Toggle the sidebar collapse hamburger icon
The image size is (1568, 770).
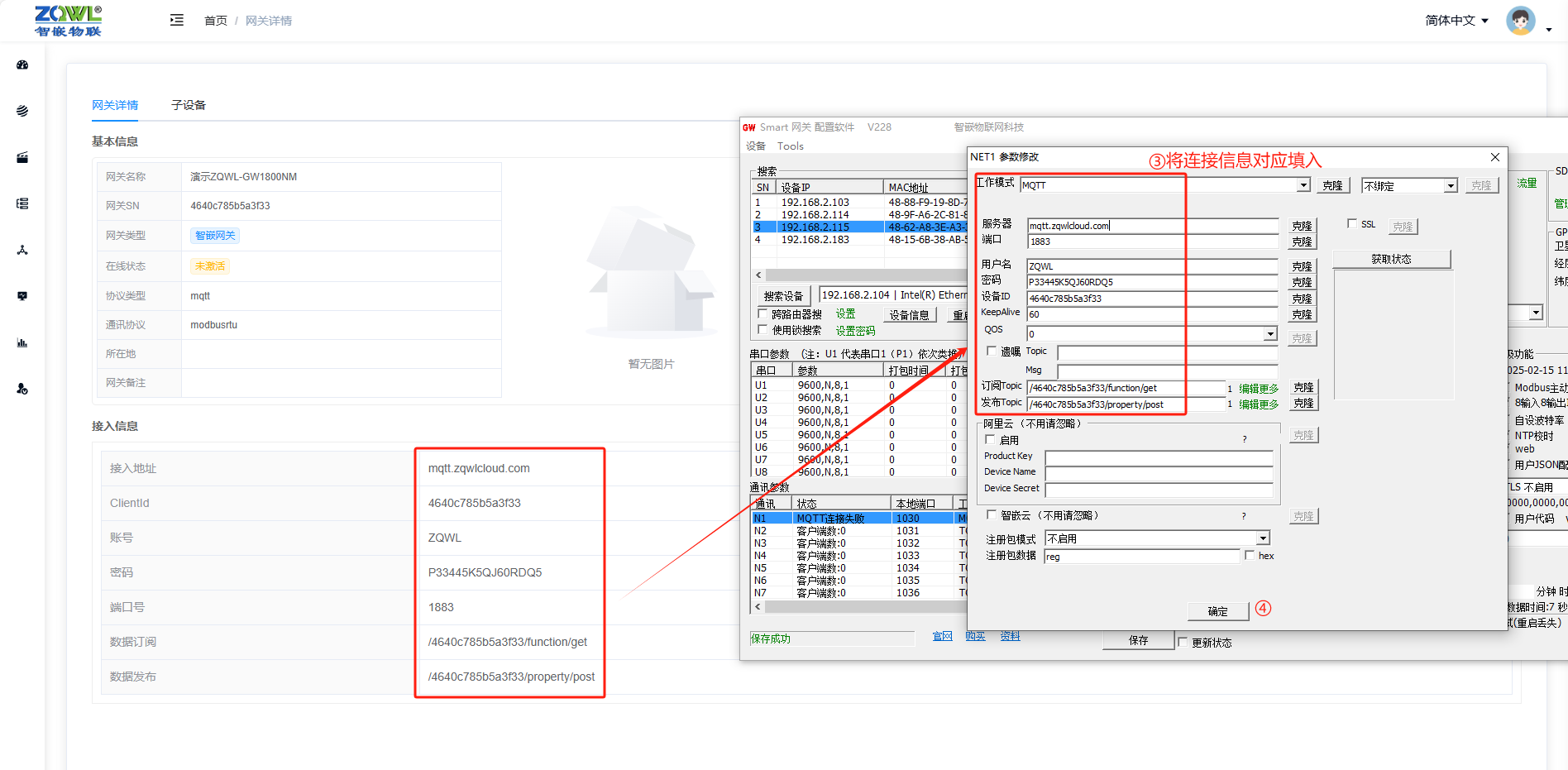[177, 20]
